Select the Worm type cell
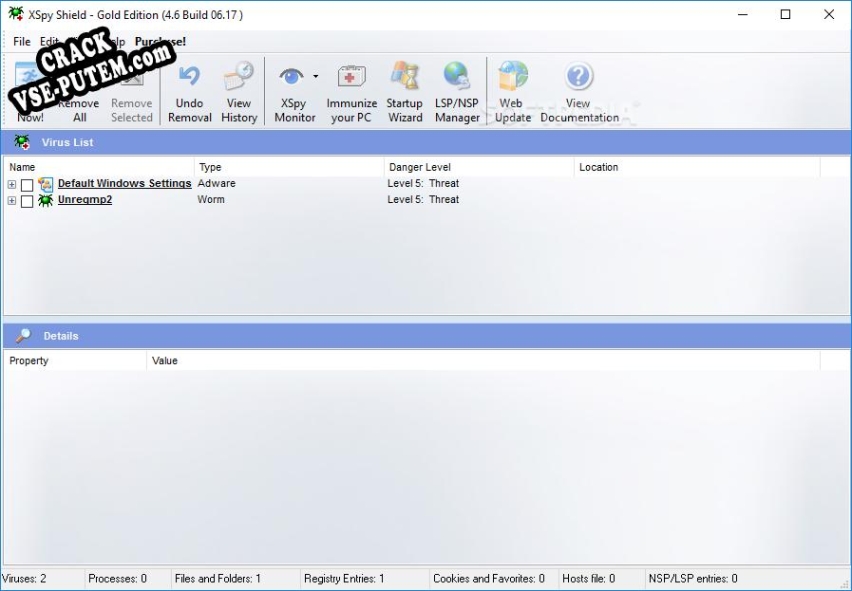Image resolution: width=852 pixels, height=591 pixels. coord(211,199)
